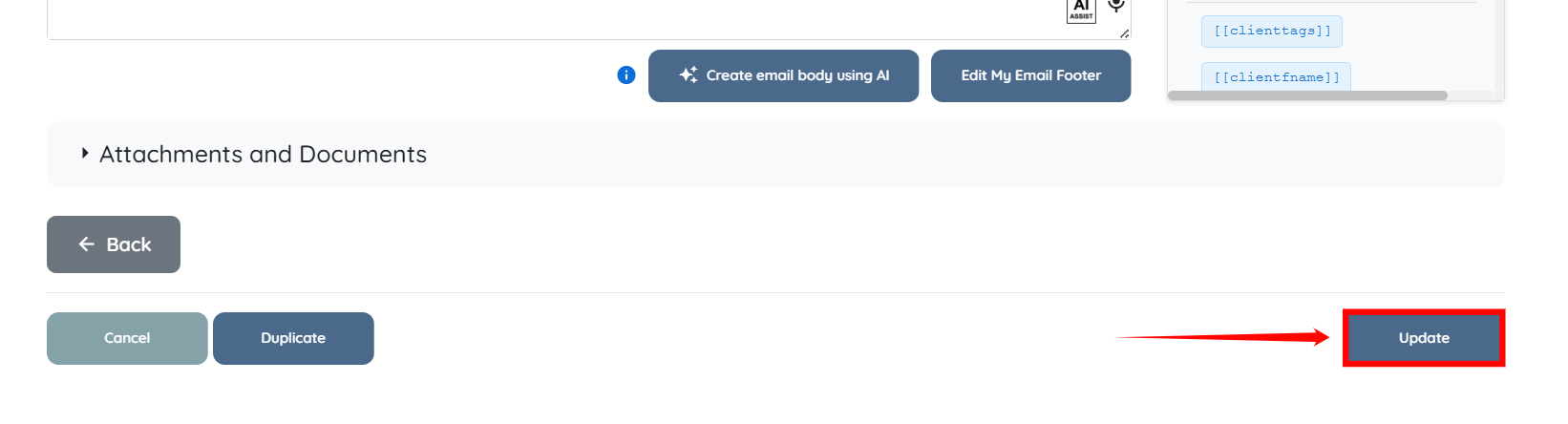Open the Attachments and Documents section header
1568x424 pixels.
[263, 155]
